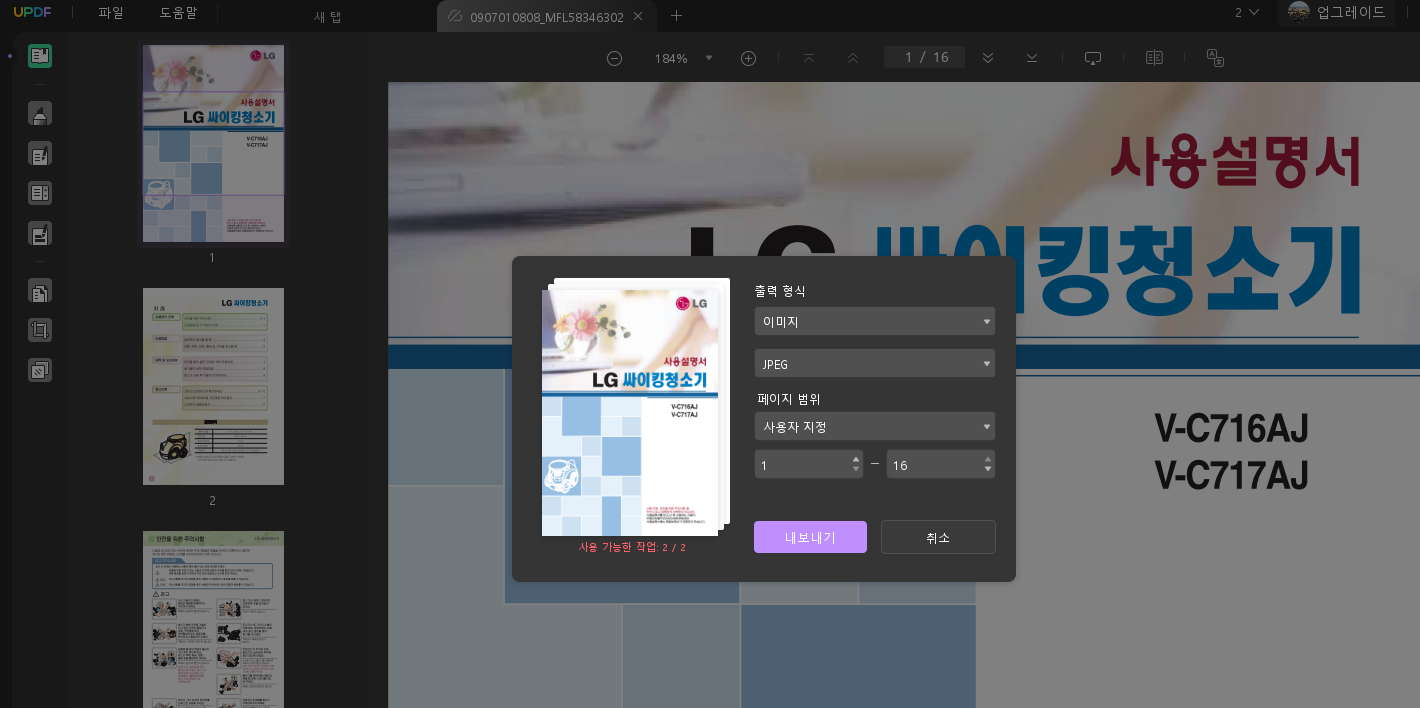Image resolution: width=1420 pixels, height=708 pixels.
Task: Click the user avatar icon
Action: pyautogui.click(x=1299, y=13)
